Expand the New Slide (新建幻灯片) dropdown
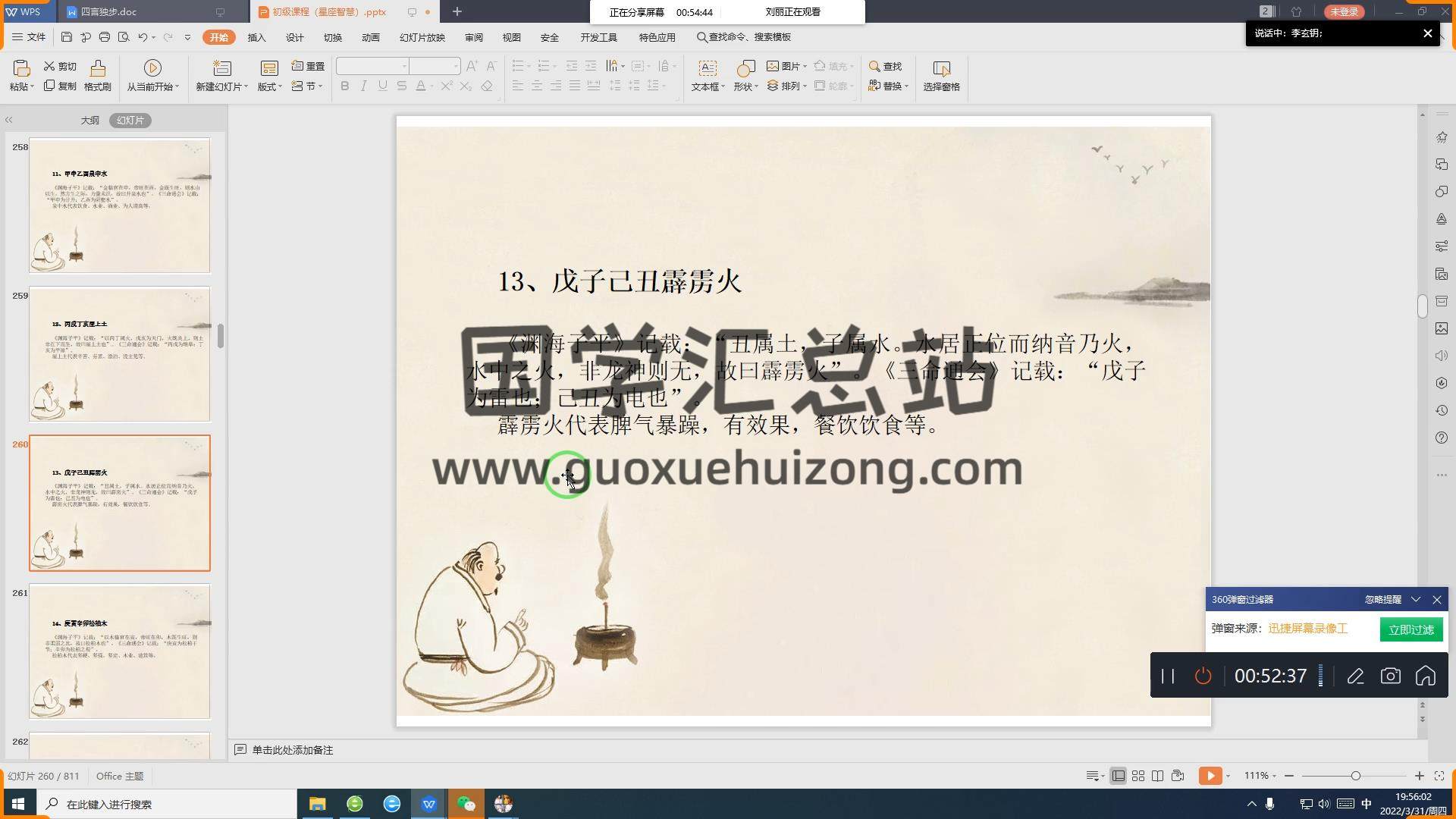Image resolution: width=1456 pixels, height=819 pixels. 246,87
